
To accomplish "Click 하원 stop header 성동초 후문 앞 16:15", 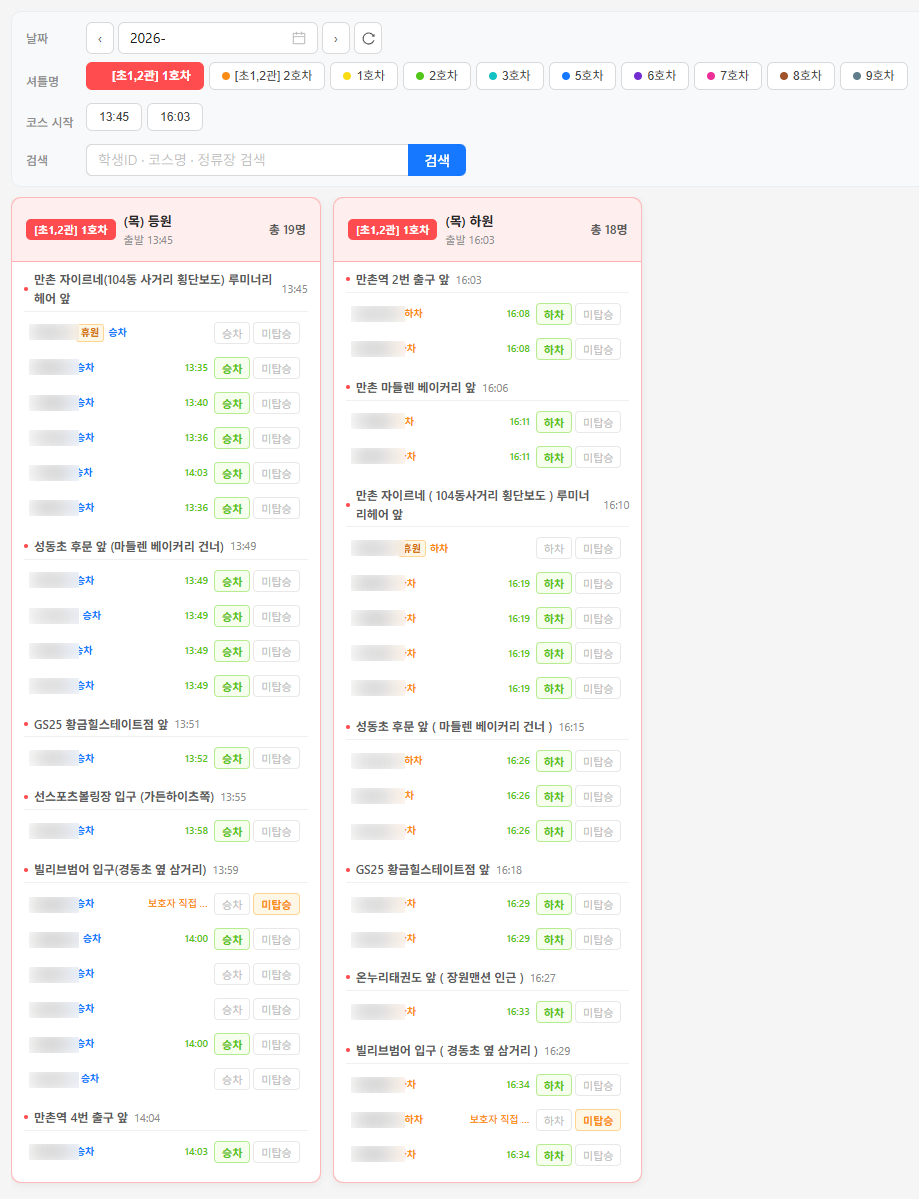I will (454, 726).
